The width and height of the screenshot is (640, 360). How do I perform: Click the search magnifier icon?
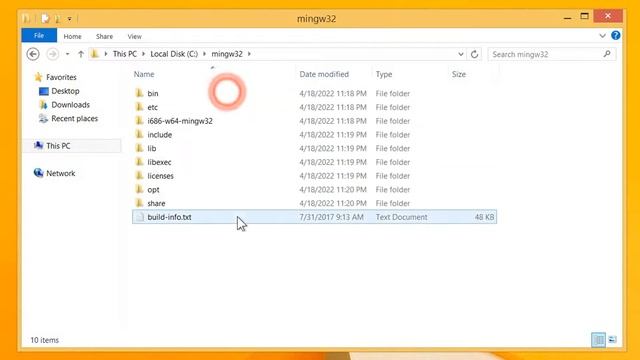point(607,54)
